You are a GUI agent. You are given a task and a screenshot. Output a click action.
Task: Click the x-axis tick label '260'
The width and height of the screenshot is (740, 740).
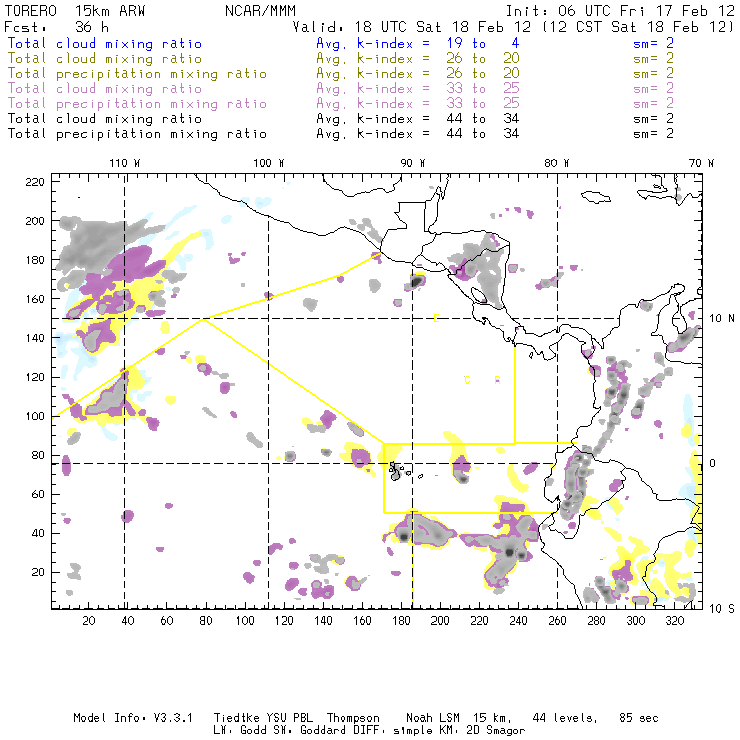pos(557,621)
